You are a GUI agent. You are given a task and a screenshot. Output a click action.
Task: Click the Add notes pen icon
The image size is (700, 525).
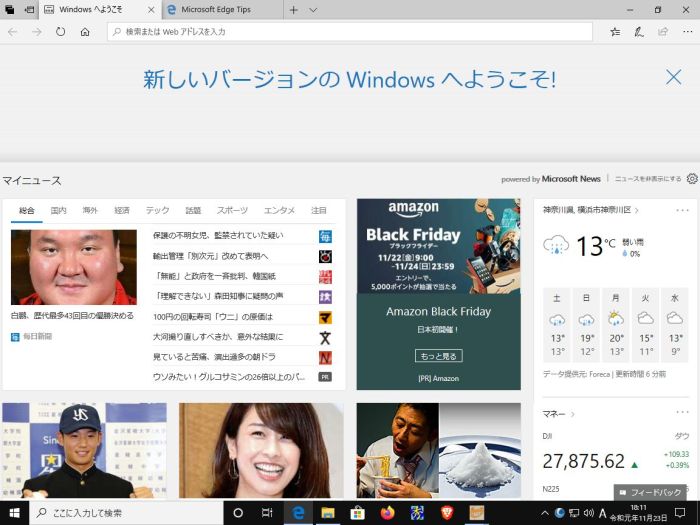point(639,32)
